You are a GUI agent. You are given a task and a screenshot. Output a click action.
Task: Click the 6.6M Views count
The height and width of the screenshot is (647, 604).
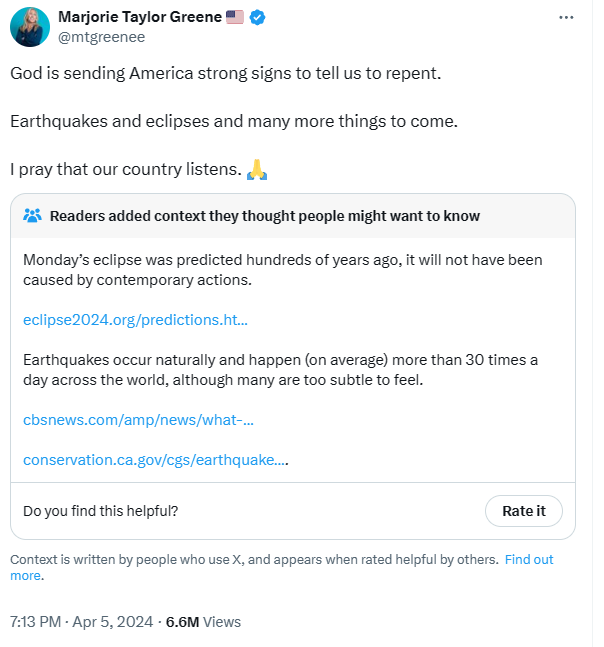coord(203,621)
